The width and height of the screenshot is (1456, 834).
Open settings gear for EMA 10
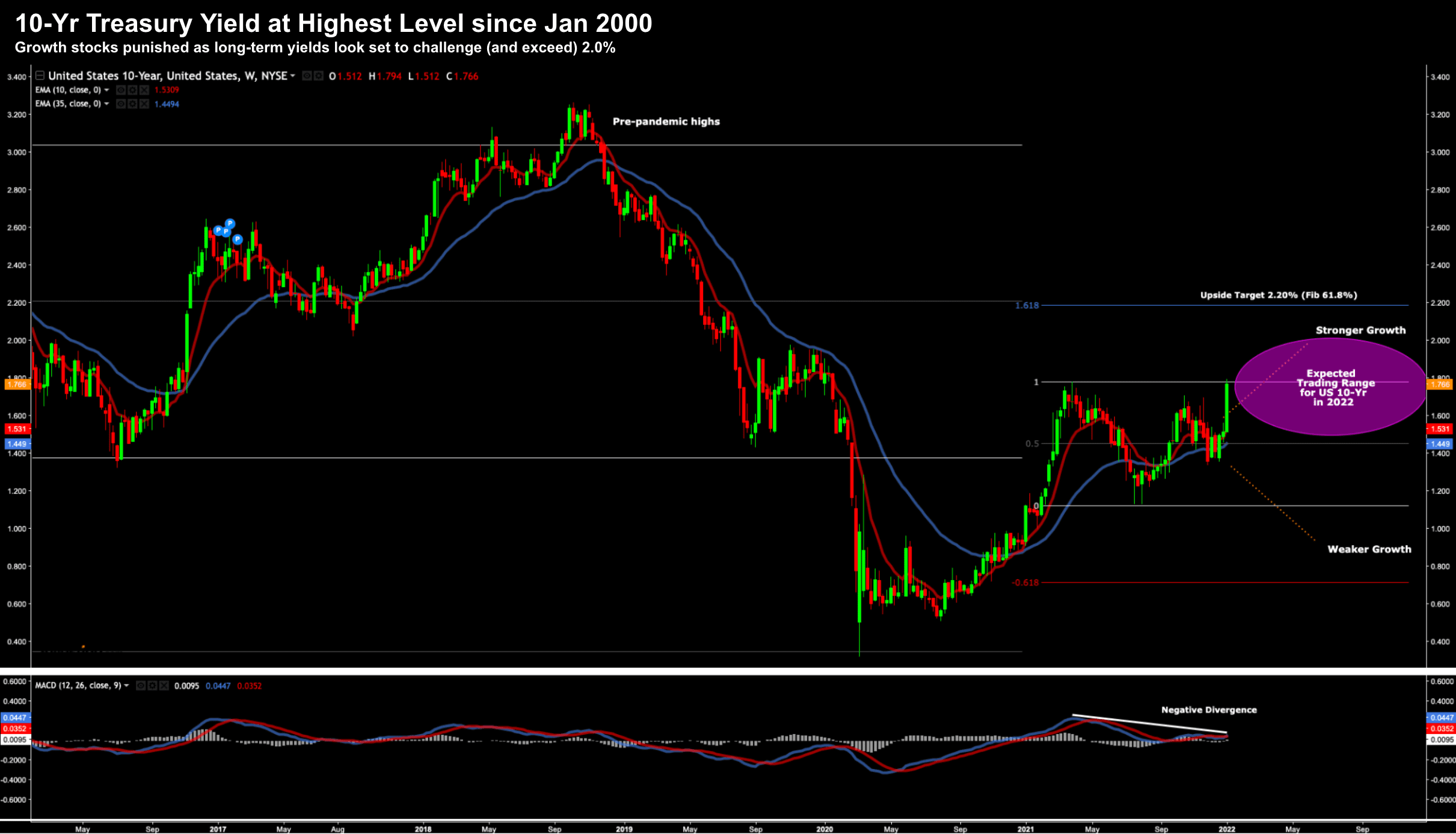132,90
